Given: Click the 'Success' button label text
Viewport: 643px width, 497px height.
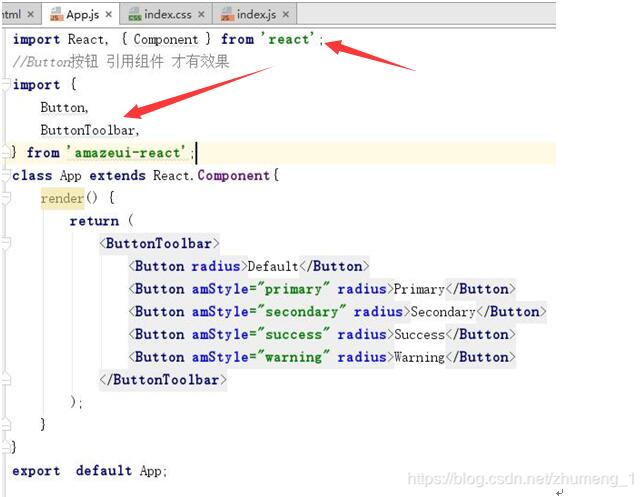Looking at the screenshot, I should click(x=419, y=334).
